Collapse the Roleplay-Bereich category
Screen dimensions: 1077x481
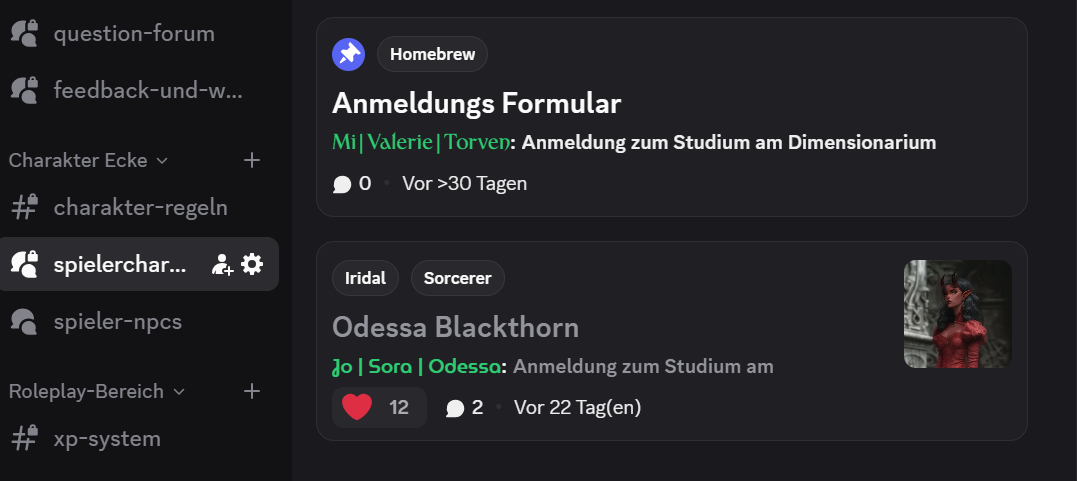96,391
